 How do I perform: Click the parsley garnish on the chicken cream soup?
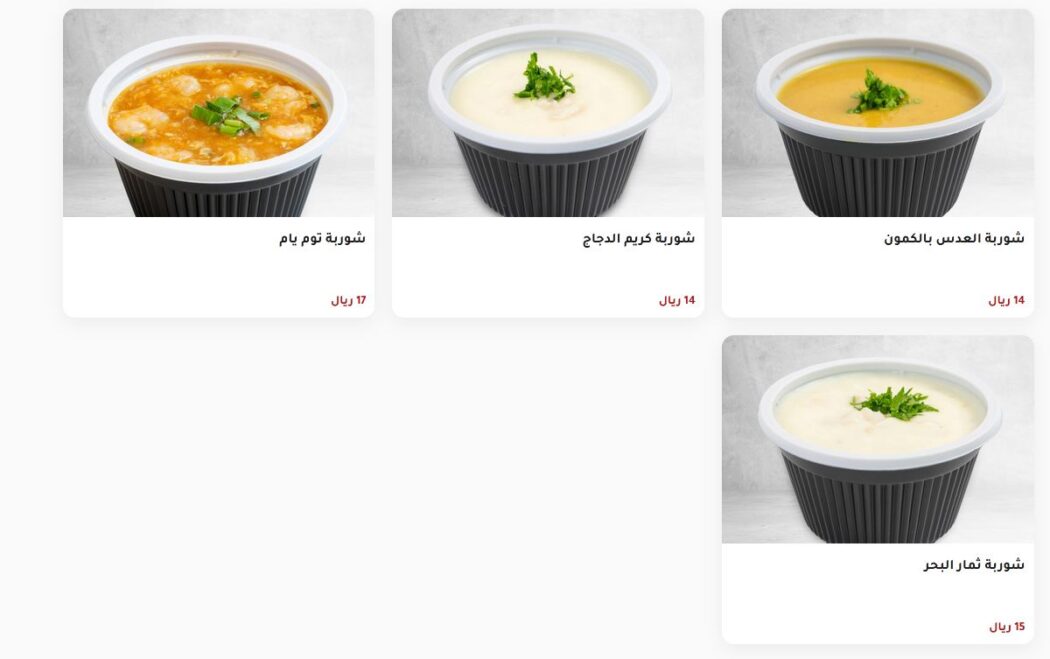(543, 78)
